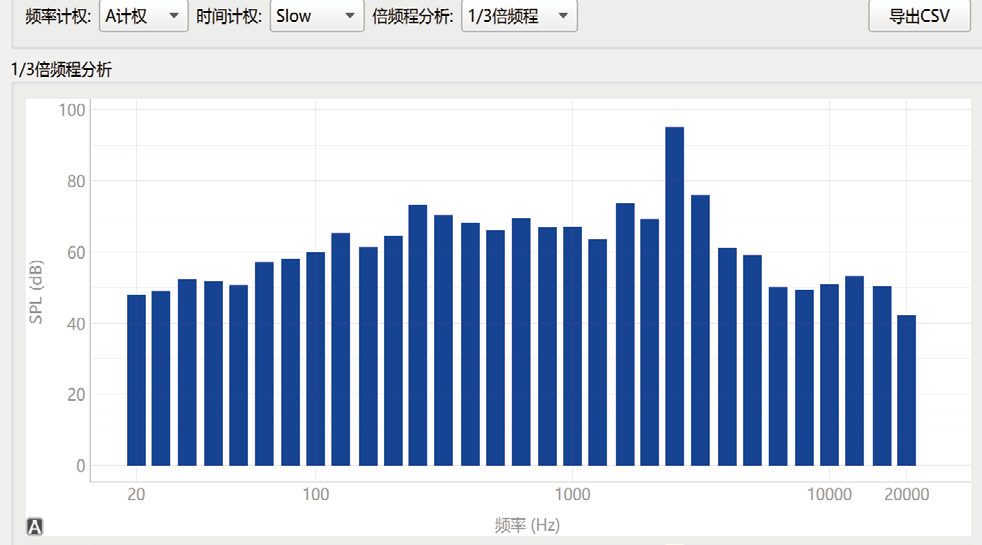Click the 1/3倍频程分析 section title

click(62, 69)
